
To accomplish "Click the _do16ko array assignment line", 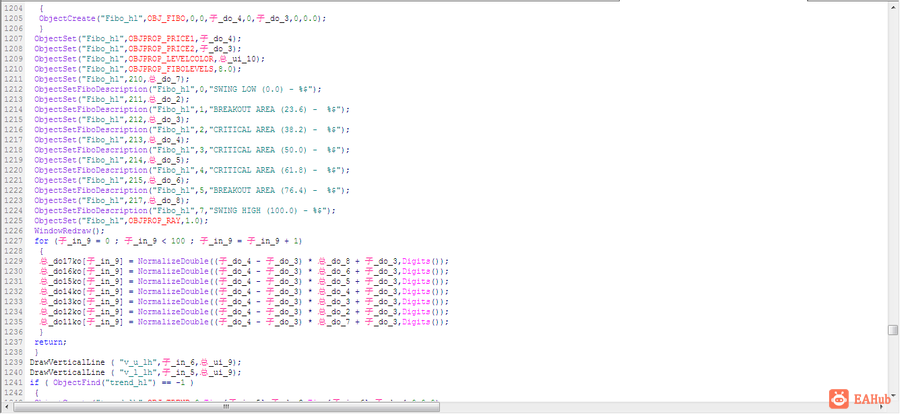I will point(244,271).
